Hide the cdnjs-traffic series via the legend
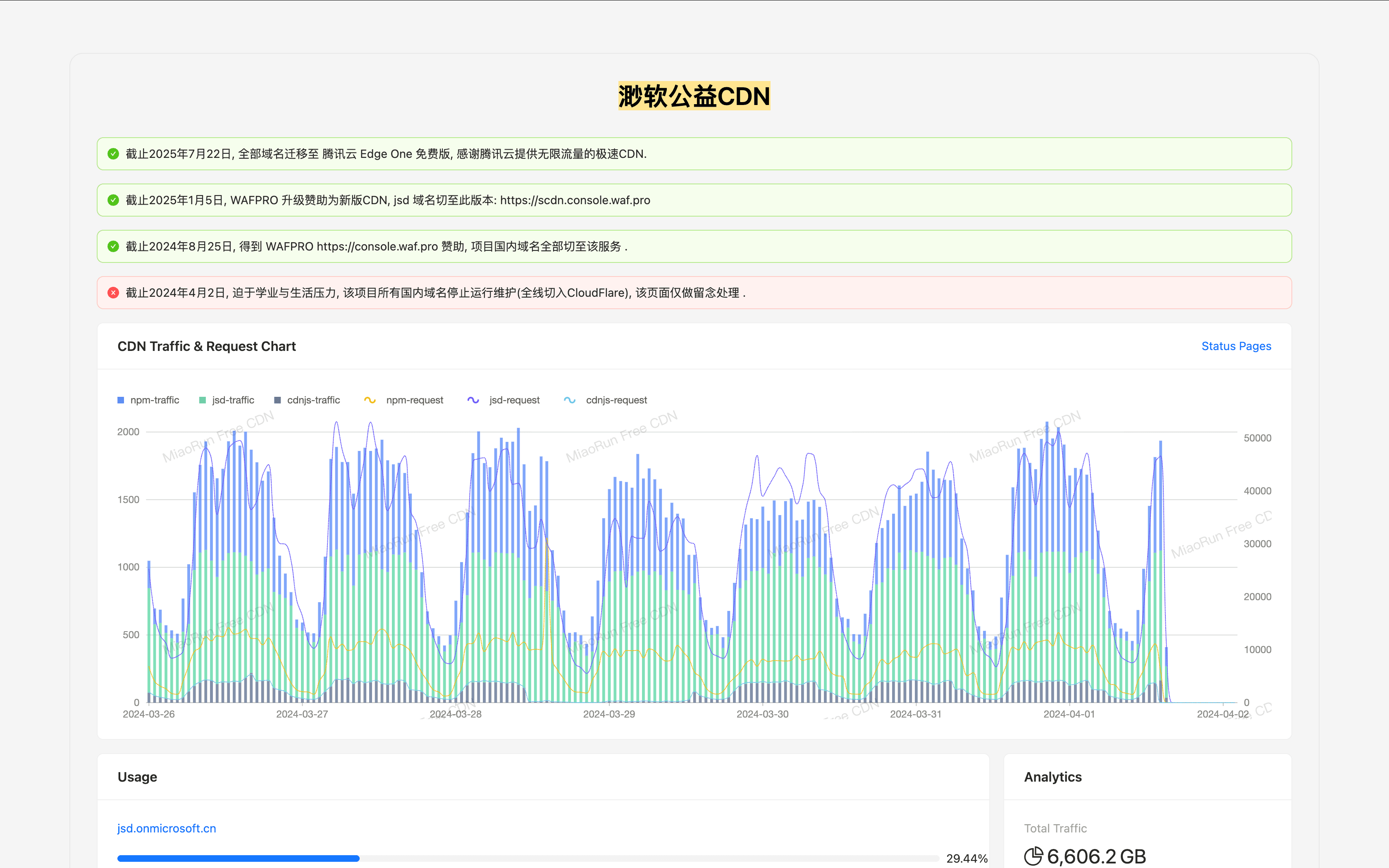The image size is (1389, 868). (307, 400)
